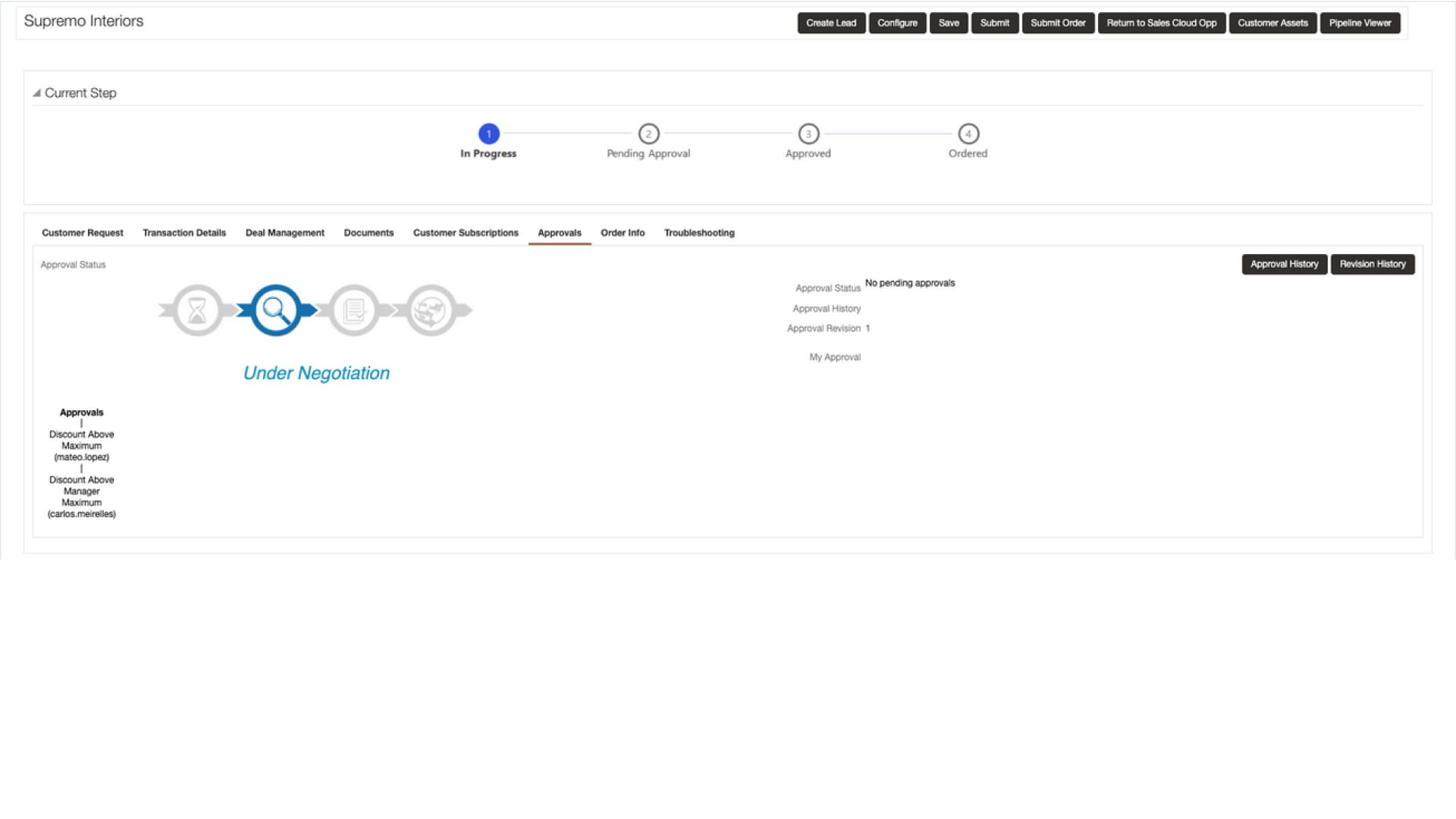1456x819 pixels.
Task: Select the Discount Above Maximum mateo.lopez node
Action: 81,446
